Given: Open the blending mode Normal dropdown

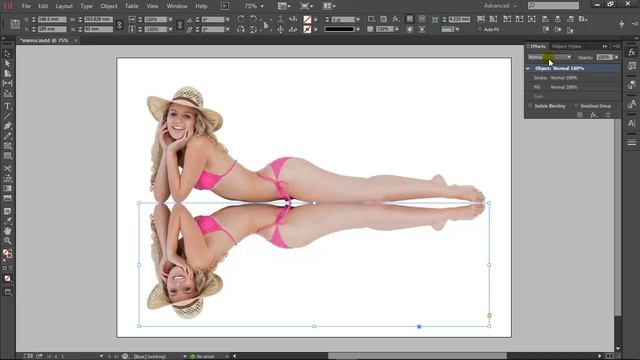Looking at the screenshot, I should coord(549,57).
